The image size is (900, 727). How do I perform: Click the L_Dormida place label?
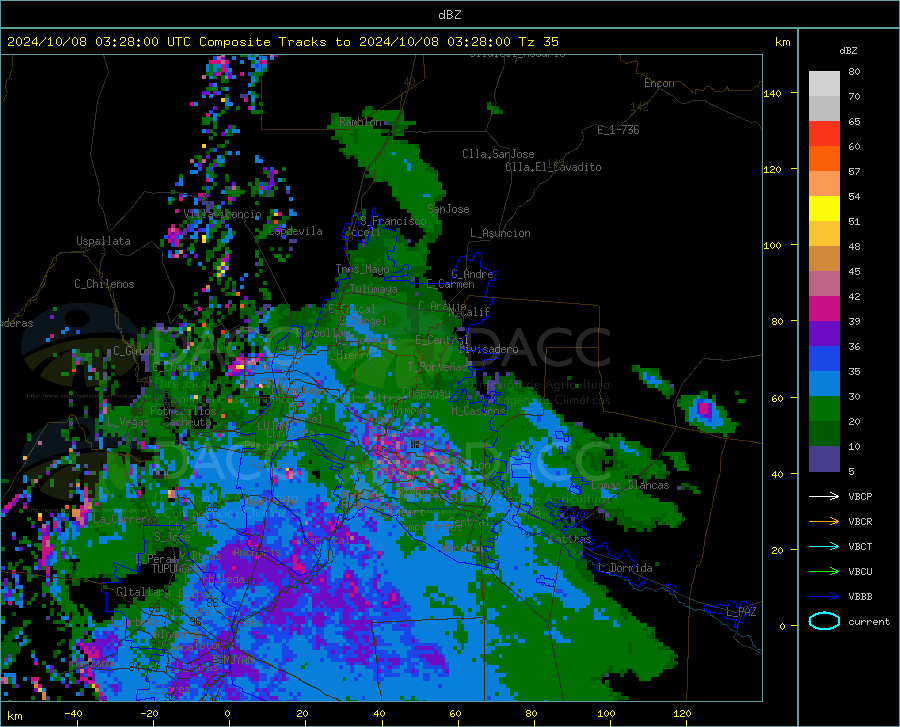coord(625,568)
